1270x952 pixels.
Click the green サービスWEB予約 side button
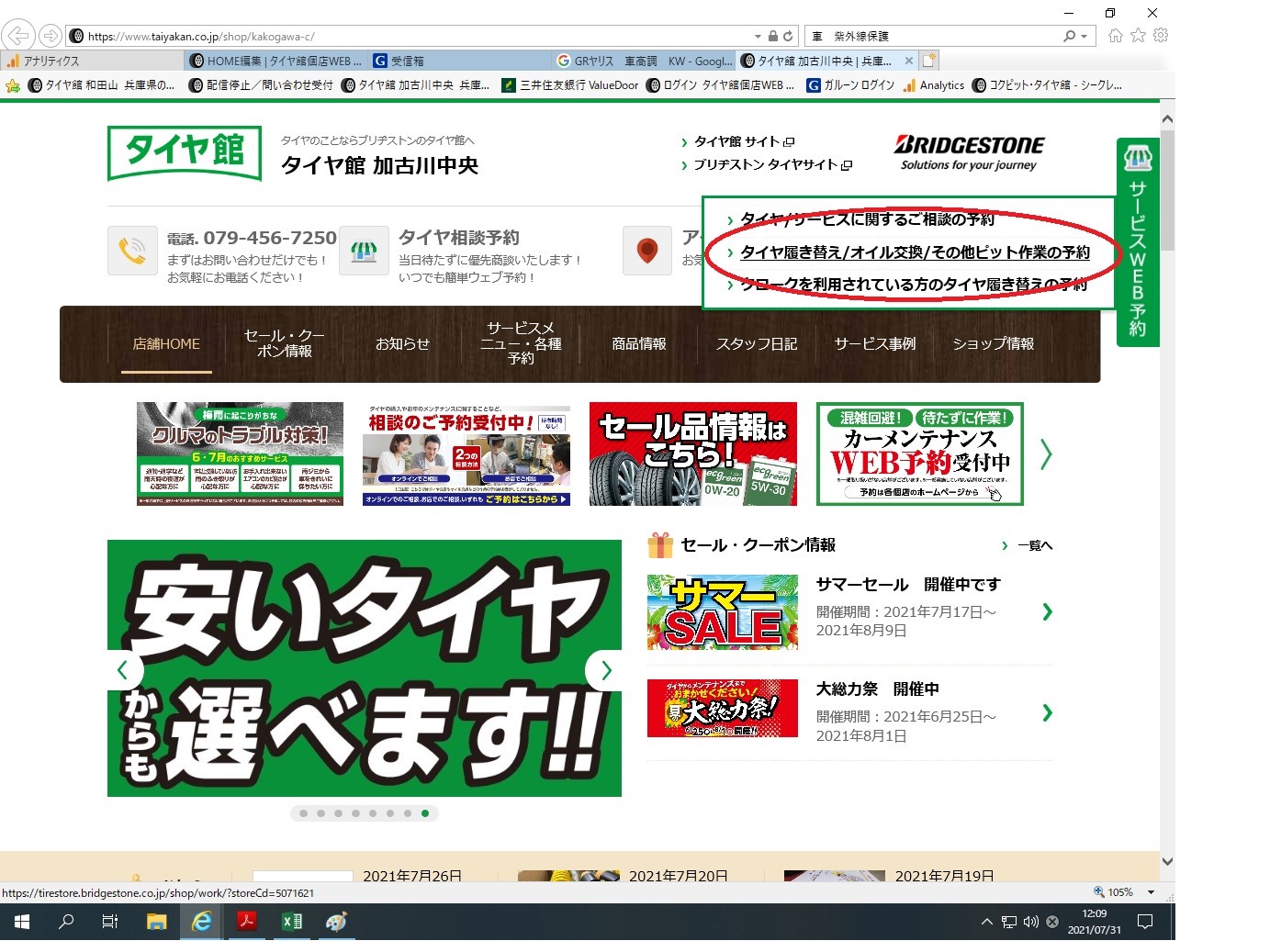(x=1138, y=242)
